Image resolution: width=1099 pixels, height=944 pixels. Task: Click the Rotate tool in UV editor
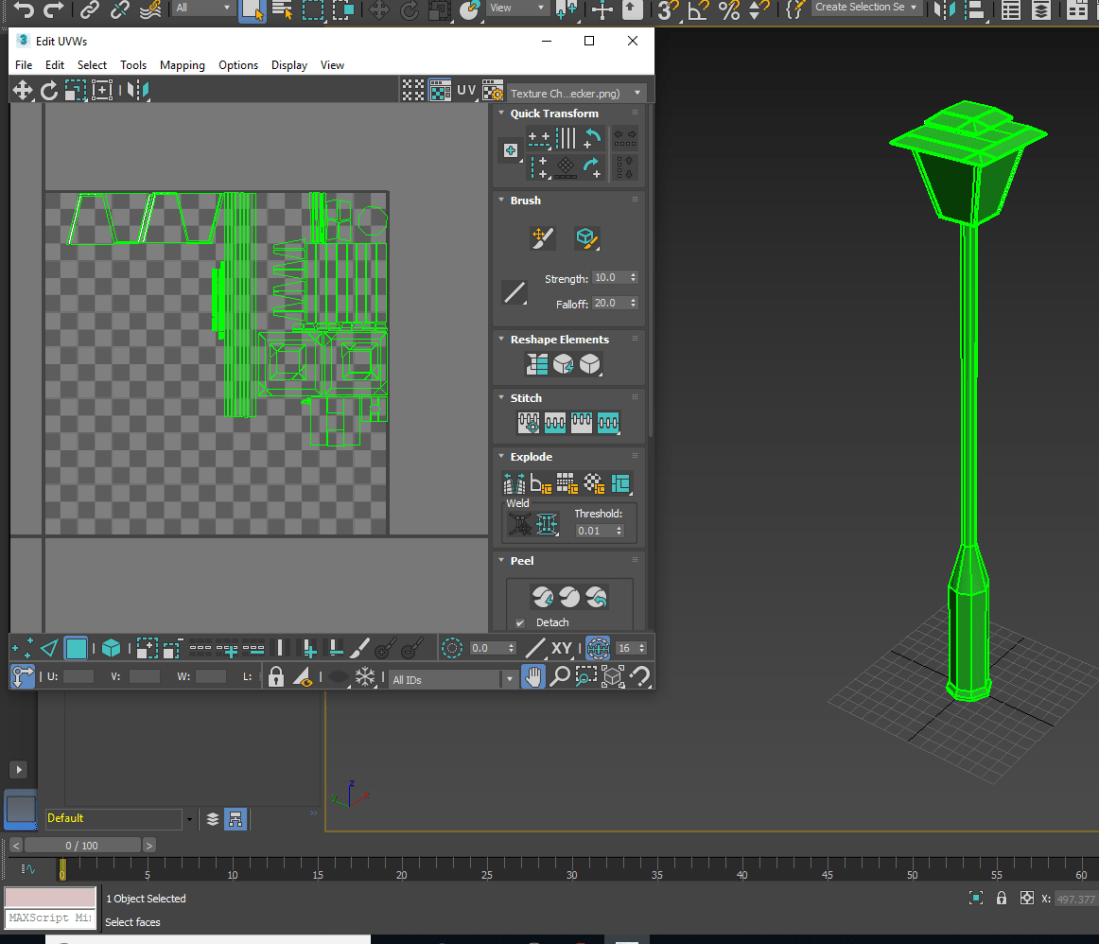click(49, 91)
